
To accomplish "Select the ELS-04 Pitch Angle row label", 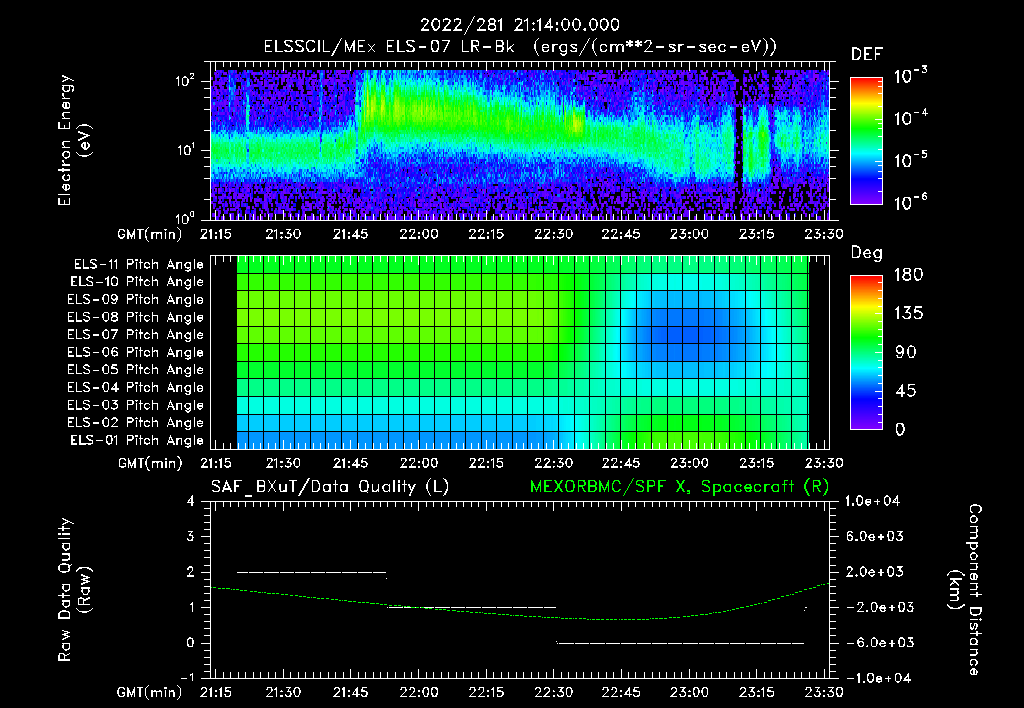I will pos(136,387).
